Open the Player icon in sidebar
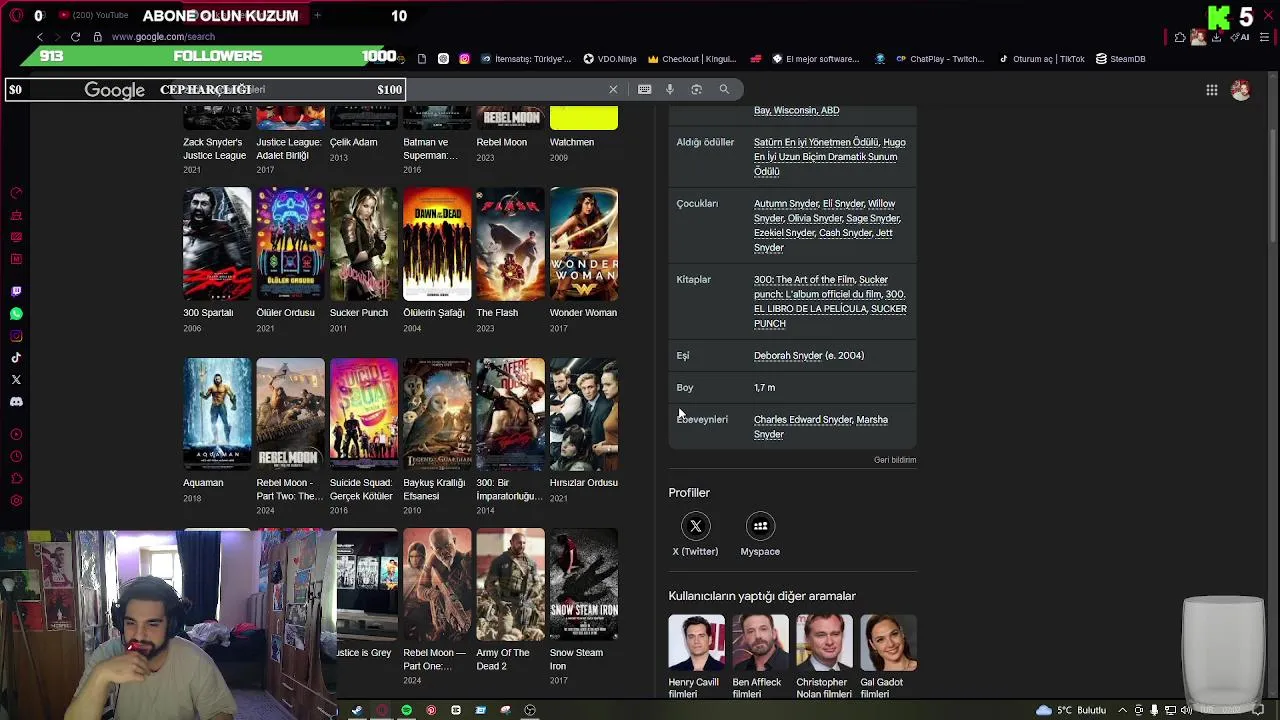The height and width of the screenshot is (720, 1280). tap(16, 434)
